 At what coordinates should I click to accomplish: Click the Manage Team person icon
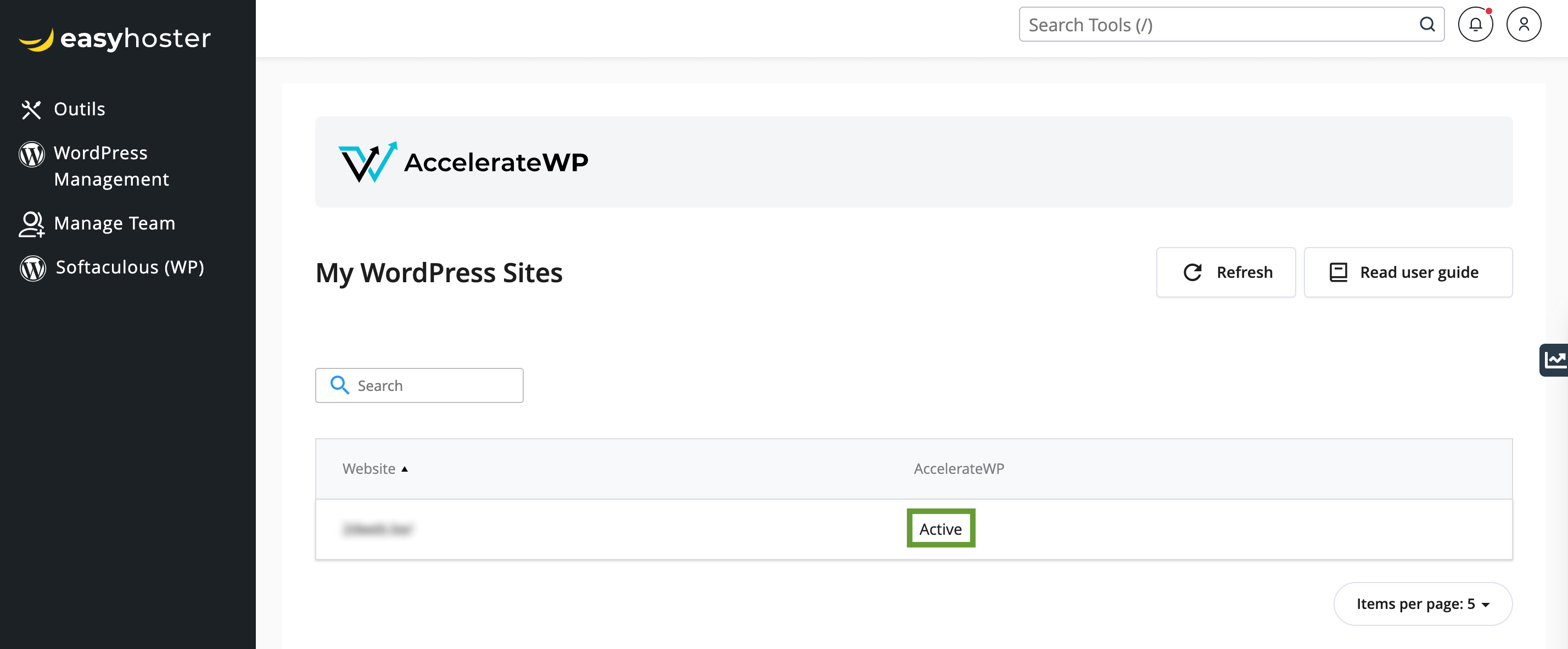31,224
